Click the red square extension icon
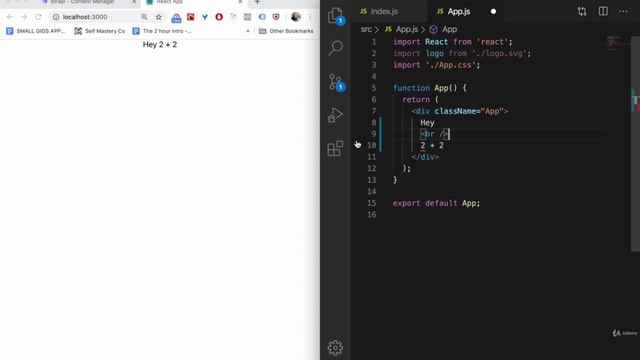 click(191, 17)
